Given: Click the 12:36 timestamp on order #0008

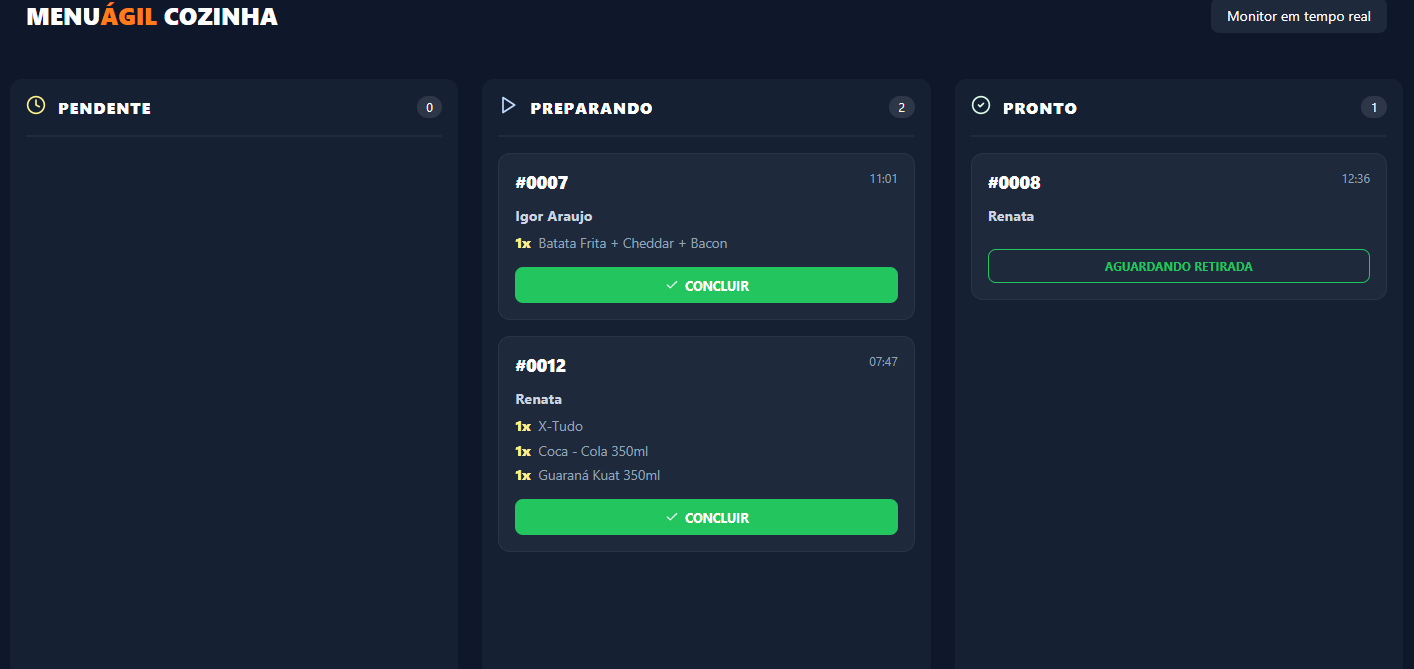Looking at the screenshot, I should 1355,179.
